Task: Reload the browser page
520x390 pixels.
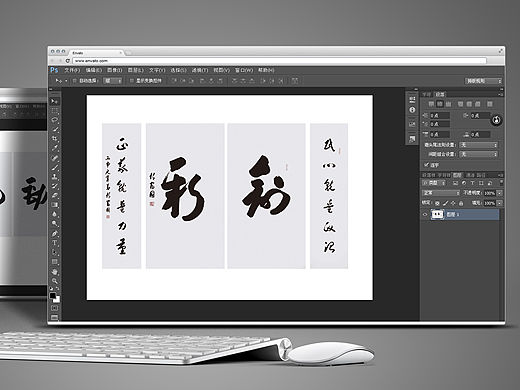Action: [x=68, y=61]
